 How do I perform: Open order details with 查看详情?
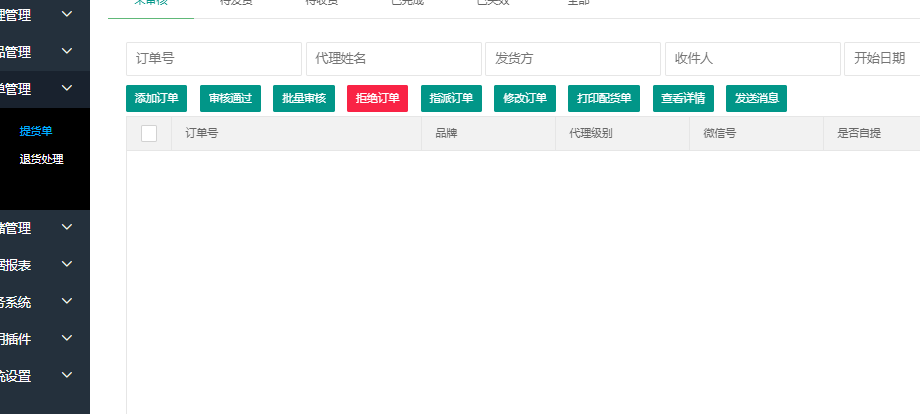click(683, 98)
